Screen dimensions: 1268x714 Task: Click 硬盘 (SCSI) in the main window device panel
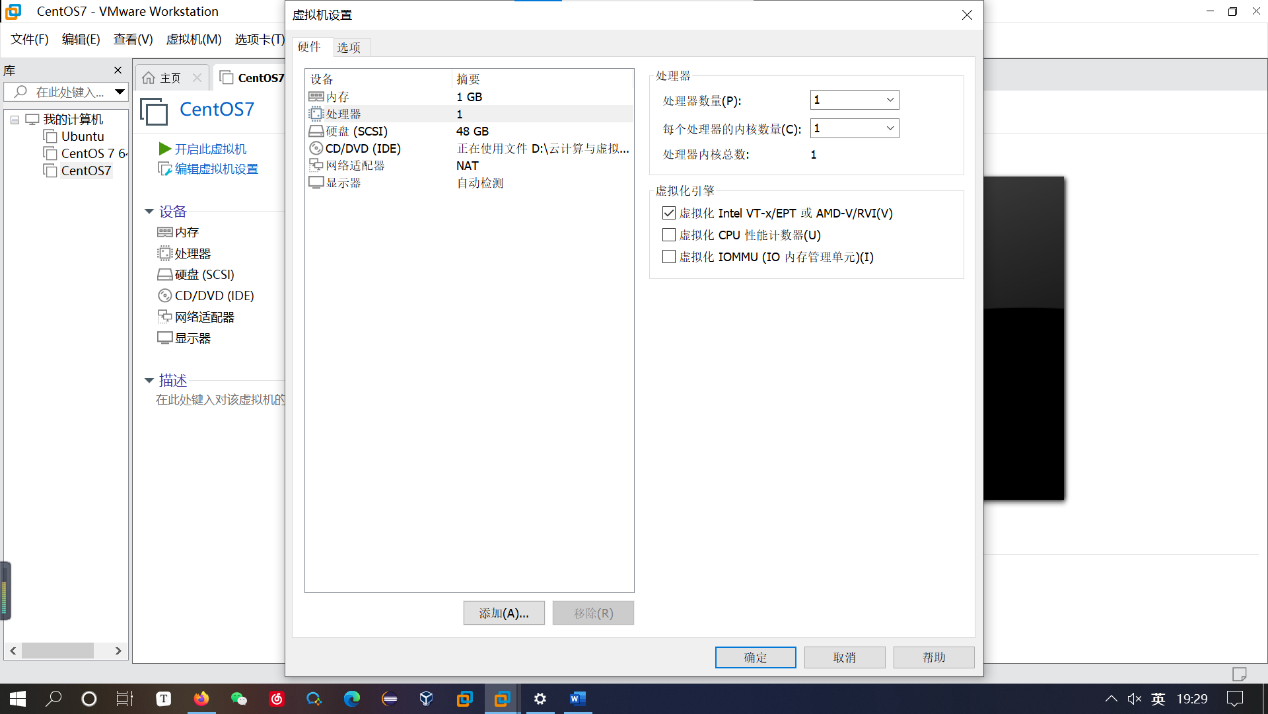[196, 274]
